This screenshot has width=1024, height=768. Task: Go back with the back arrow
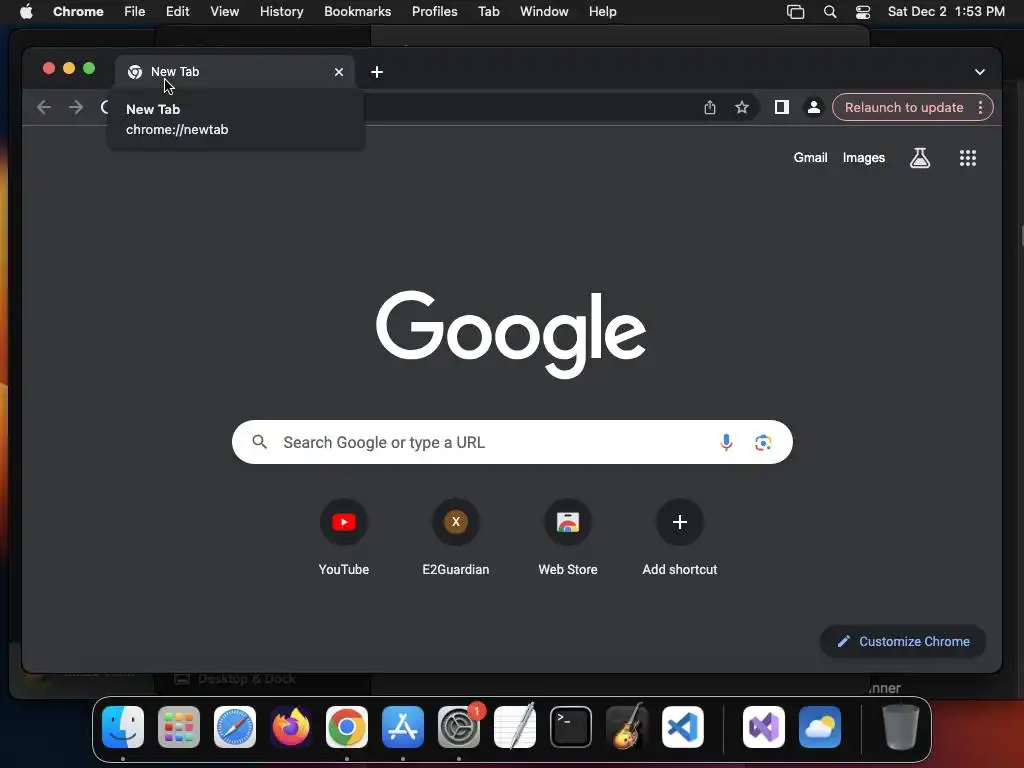(44, 107)
